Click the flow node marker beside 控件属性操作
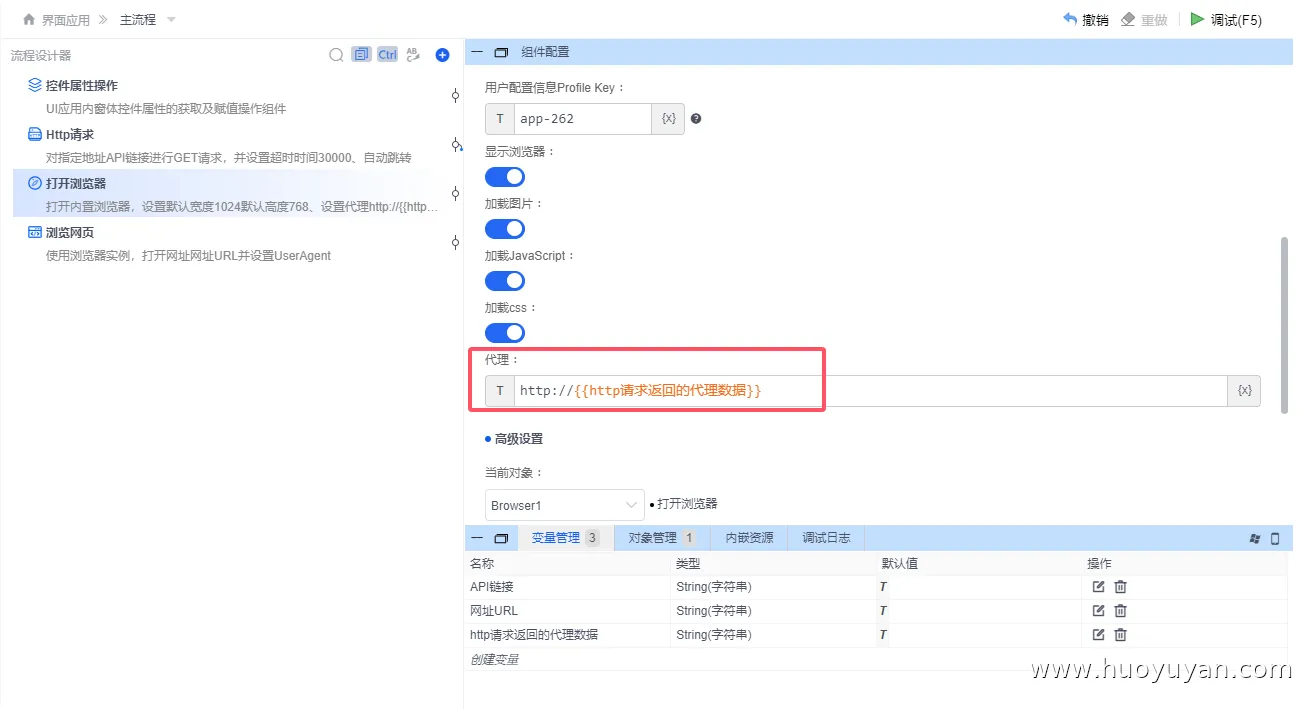The image size is (1303, 709). [456, 96]
